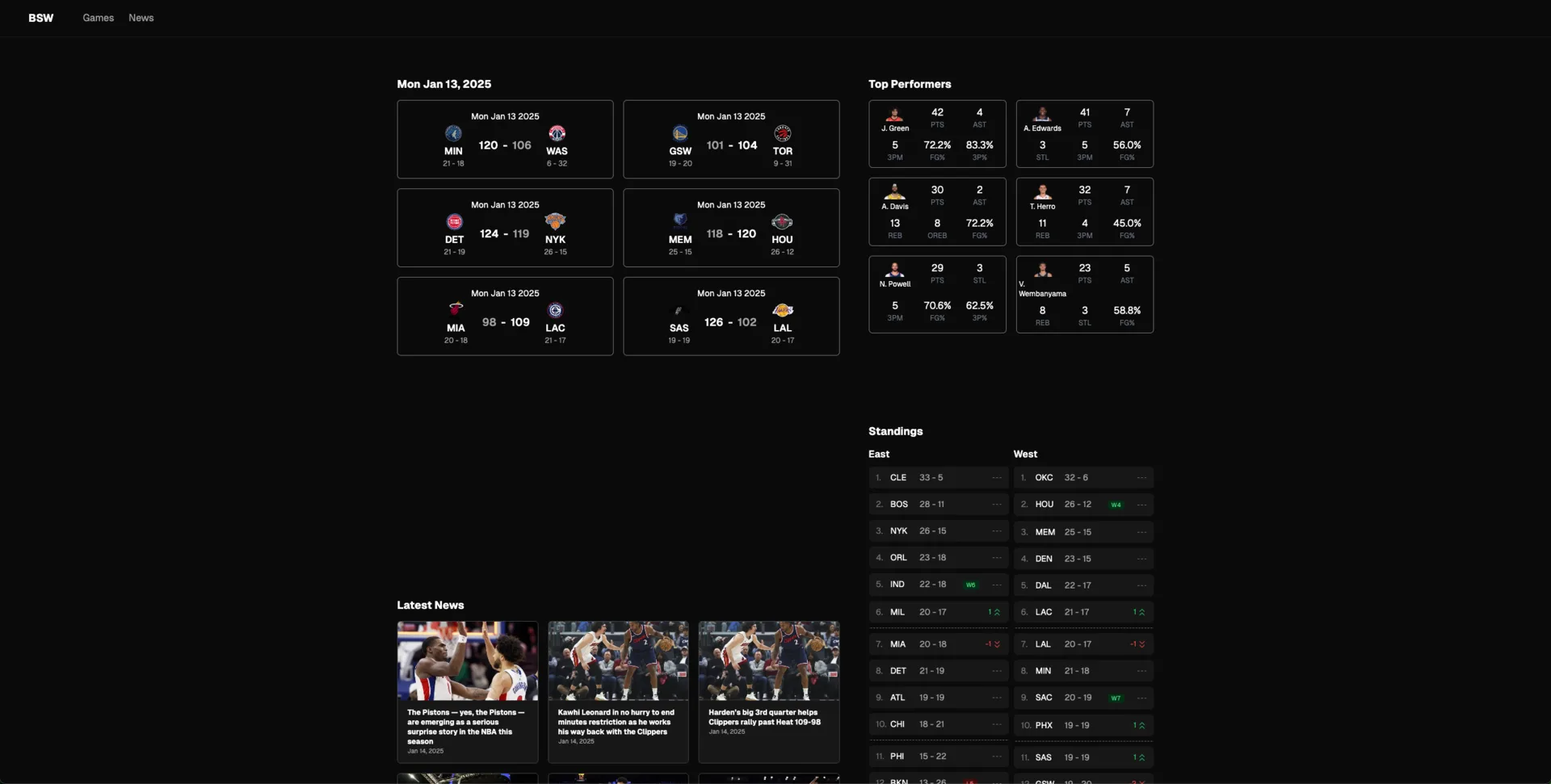Click the W6 streak badge for IND
The image size is (1551, 784).
(x=970, y=585)
